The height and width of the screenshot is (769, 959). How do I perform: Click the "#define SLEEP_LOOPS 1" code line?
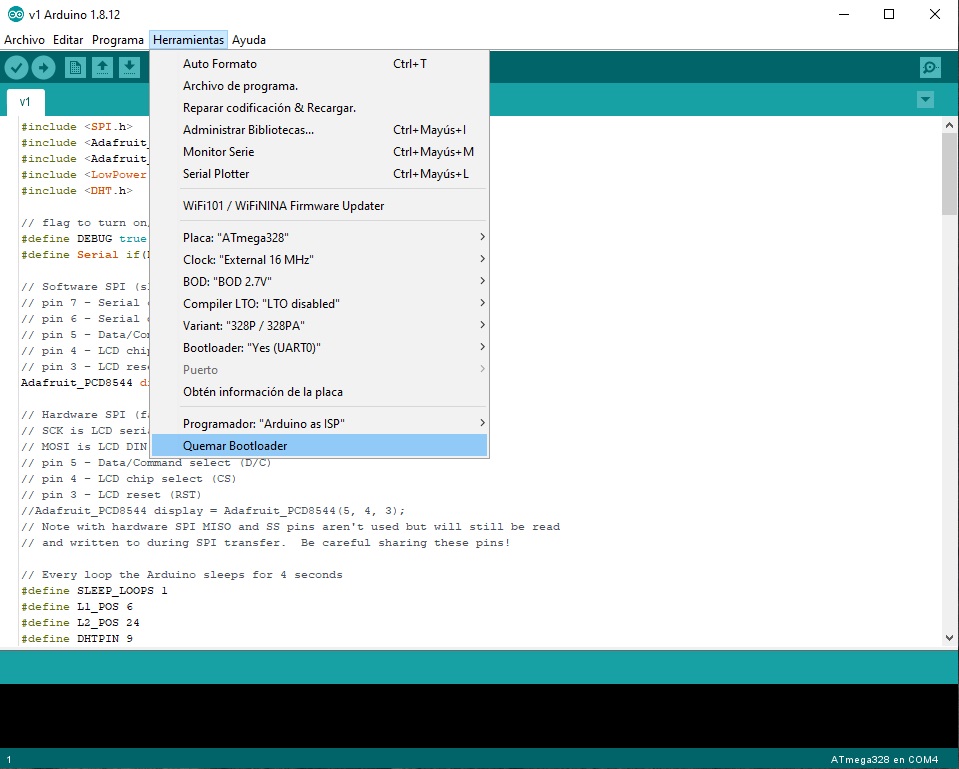point(94,590)
